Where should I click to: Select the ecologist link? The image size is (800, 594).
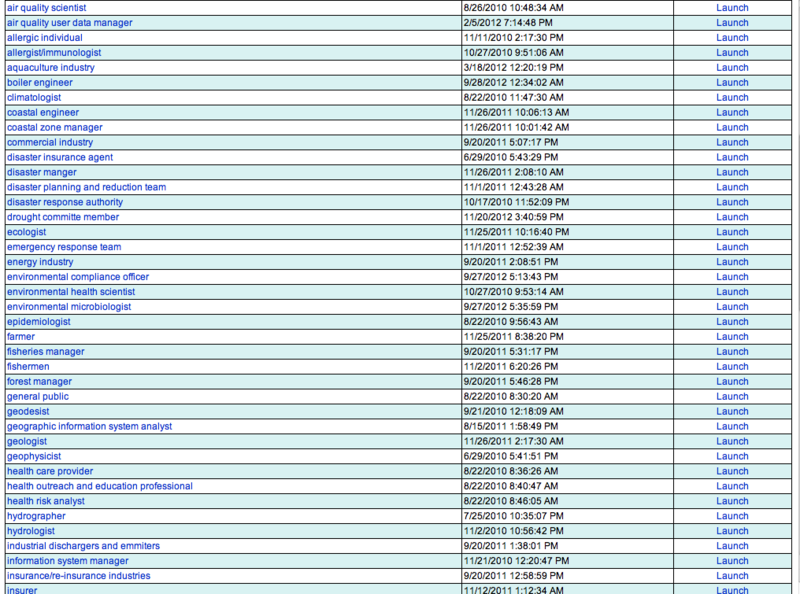click(x=26, y=232)
